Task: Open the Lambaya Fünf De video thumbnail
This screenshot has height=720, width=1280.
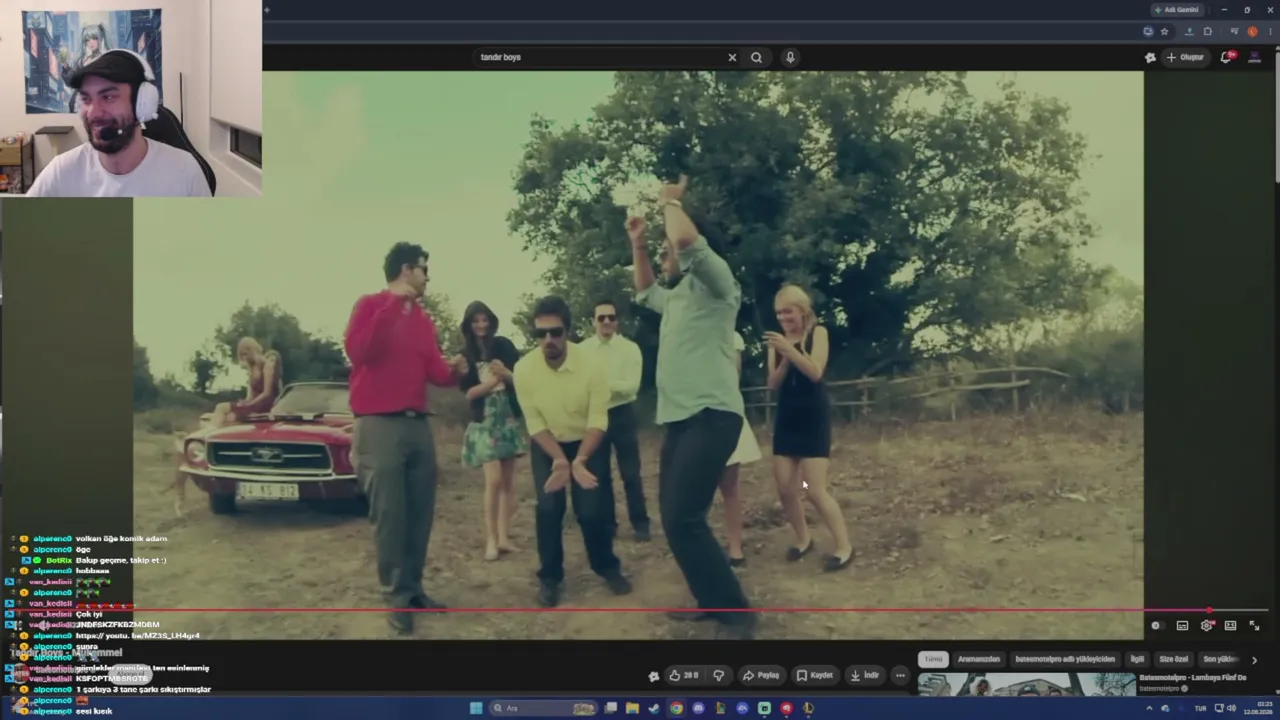Action: coord(1026,684)
